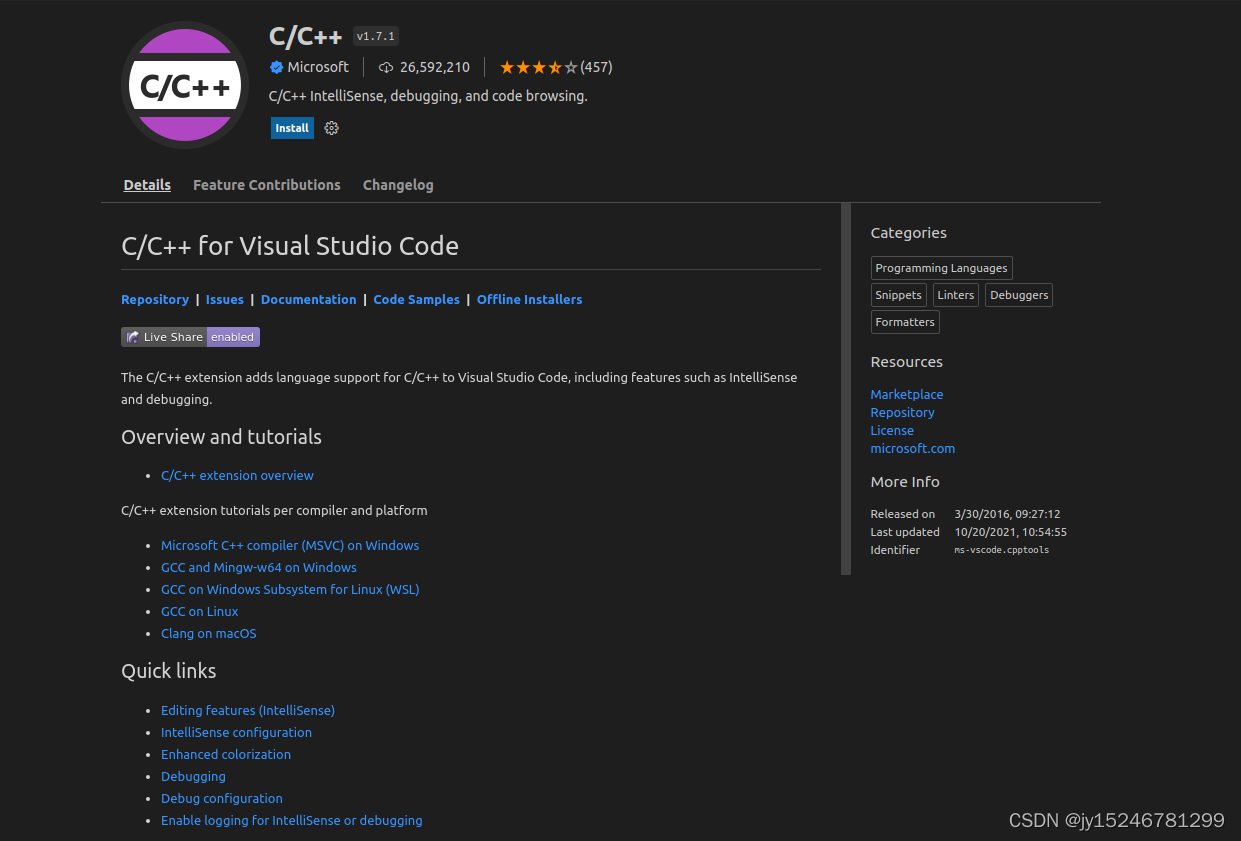Select the Debuggers category tag

(x=1019, y=295)
